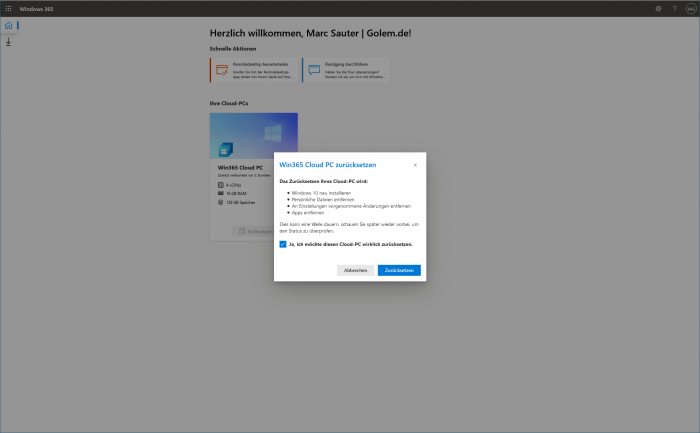Click the Im Browser open button

coord(253,231)
